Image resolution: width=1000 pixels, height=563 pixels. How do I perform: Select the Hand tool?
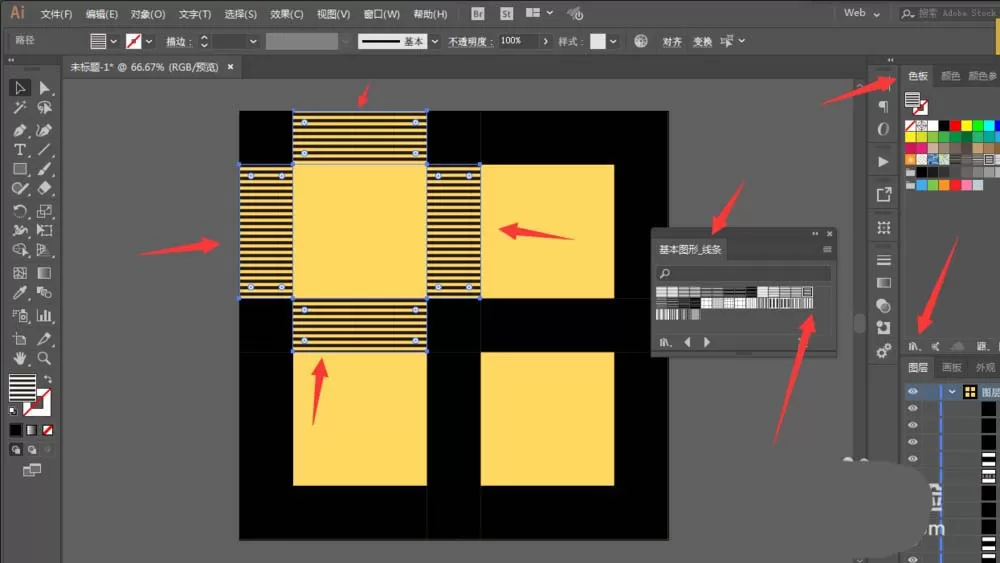tap(20, 358)
